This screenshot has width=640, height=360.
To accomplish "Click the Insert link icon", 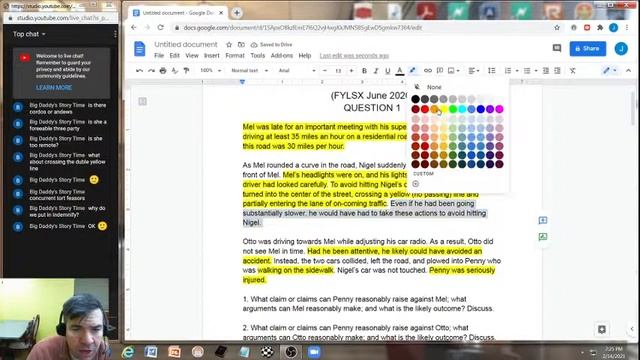I will click(x=427, y=71).
